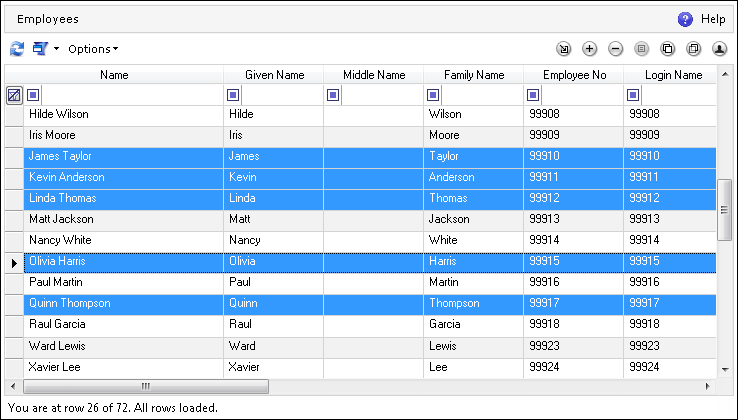
Task: Click the 'Ward Lewis' Name cell
Action: coord(124,347)
